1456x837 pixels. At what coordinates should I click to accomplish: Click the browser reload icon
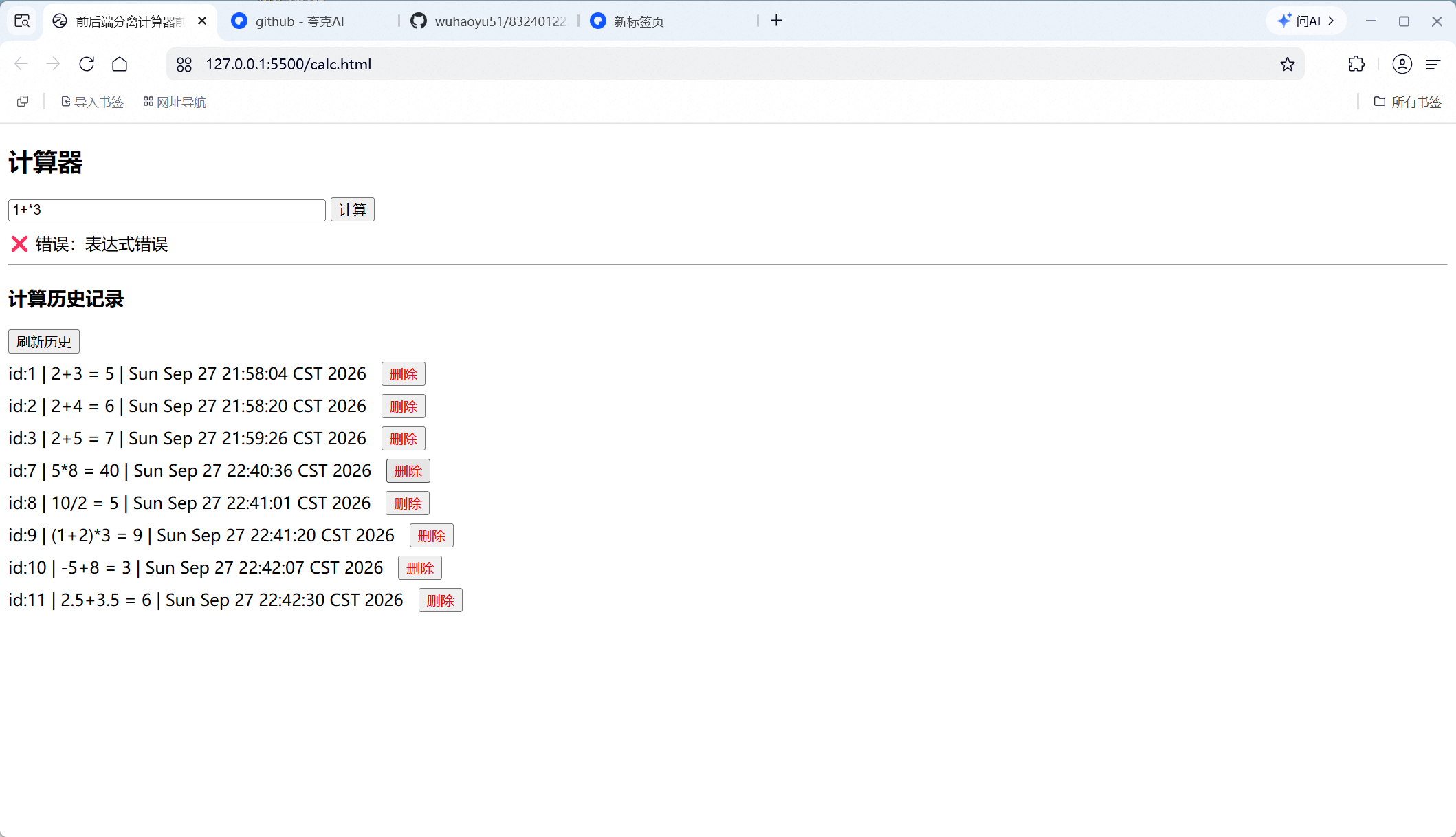tap(87, 64)
